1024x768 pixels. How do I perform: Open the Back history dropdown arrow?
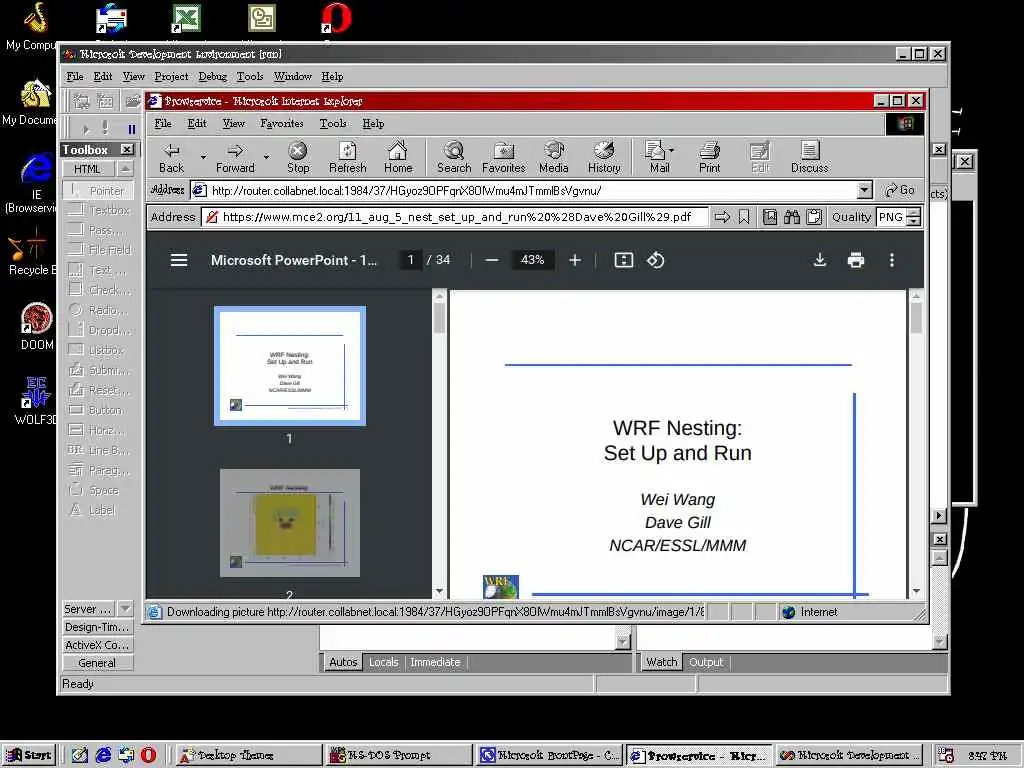203,157
